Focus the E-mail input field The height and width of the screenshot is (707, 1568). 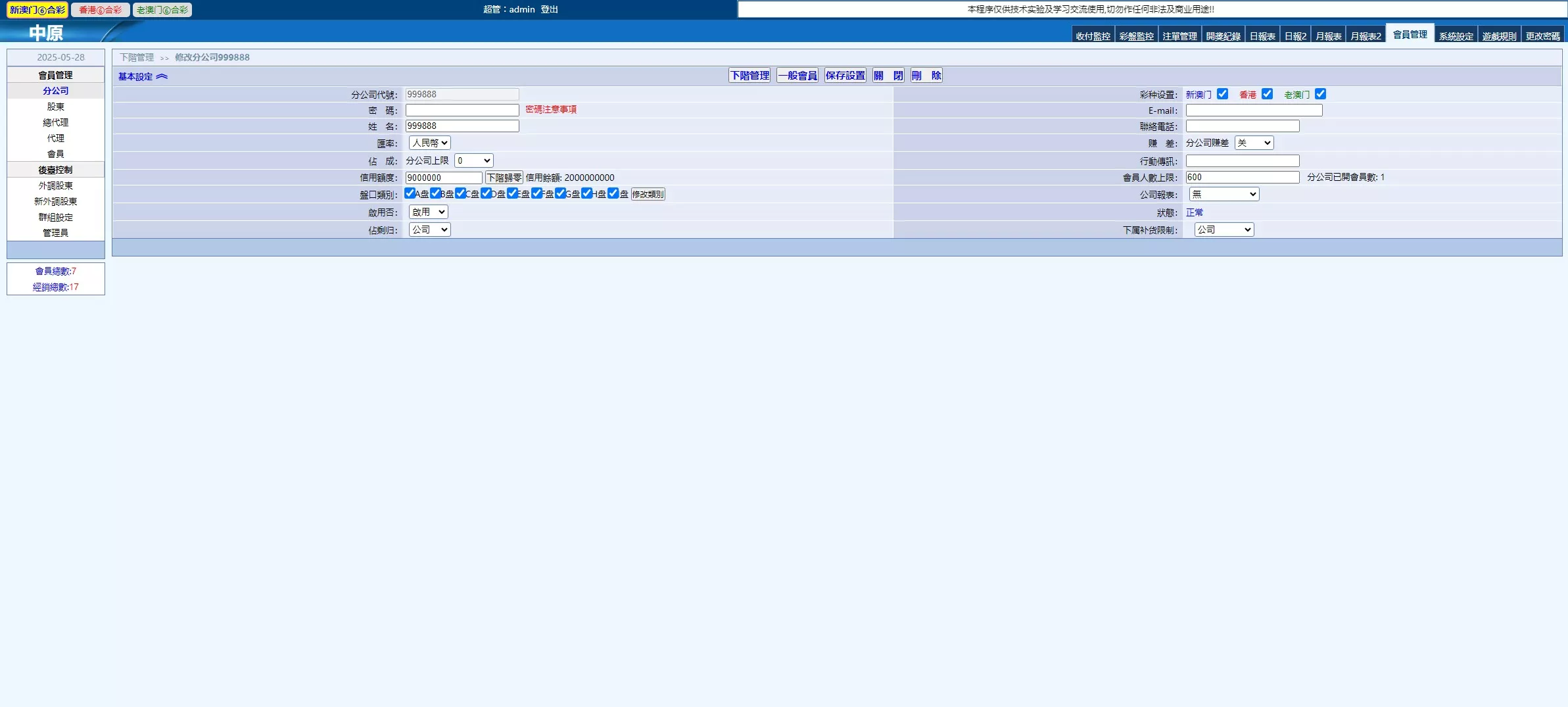1254,110
